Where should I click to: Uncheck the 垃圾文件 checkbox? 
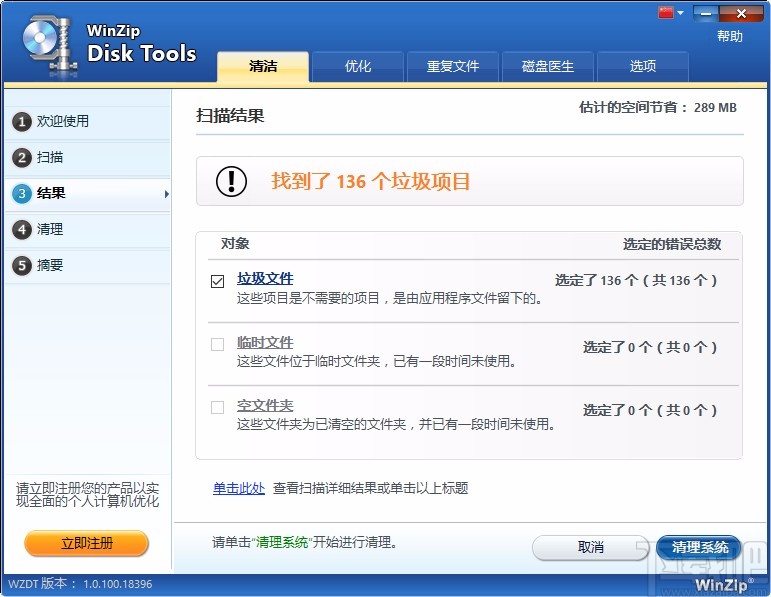tap(217, 281)
